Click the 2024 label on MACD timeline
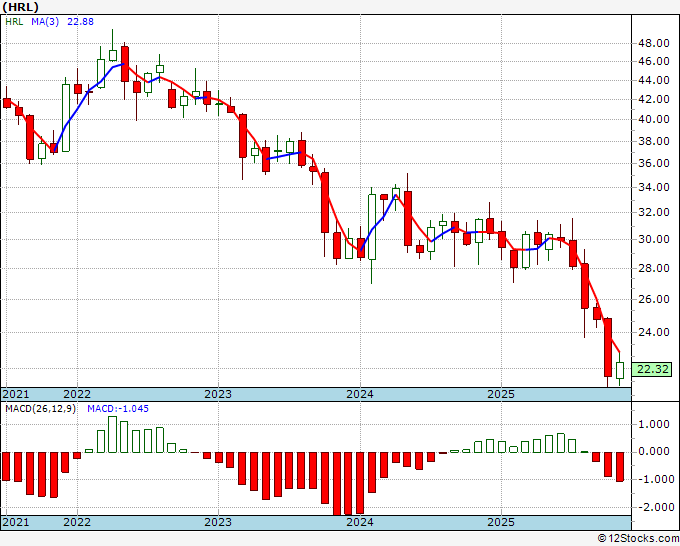 (x=360, y=522)
